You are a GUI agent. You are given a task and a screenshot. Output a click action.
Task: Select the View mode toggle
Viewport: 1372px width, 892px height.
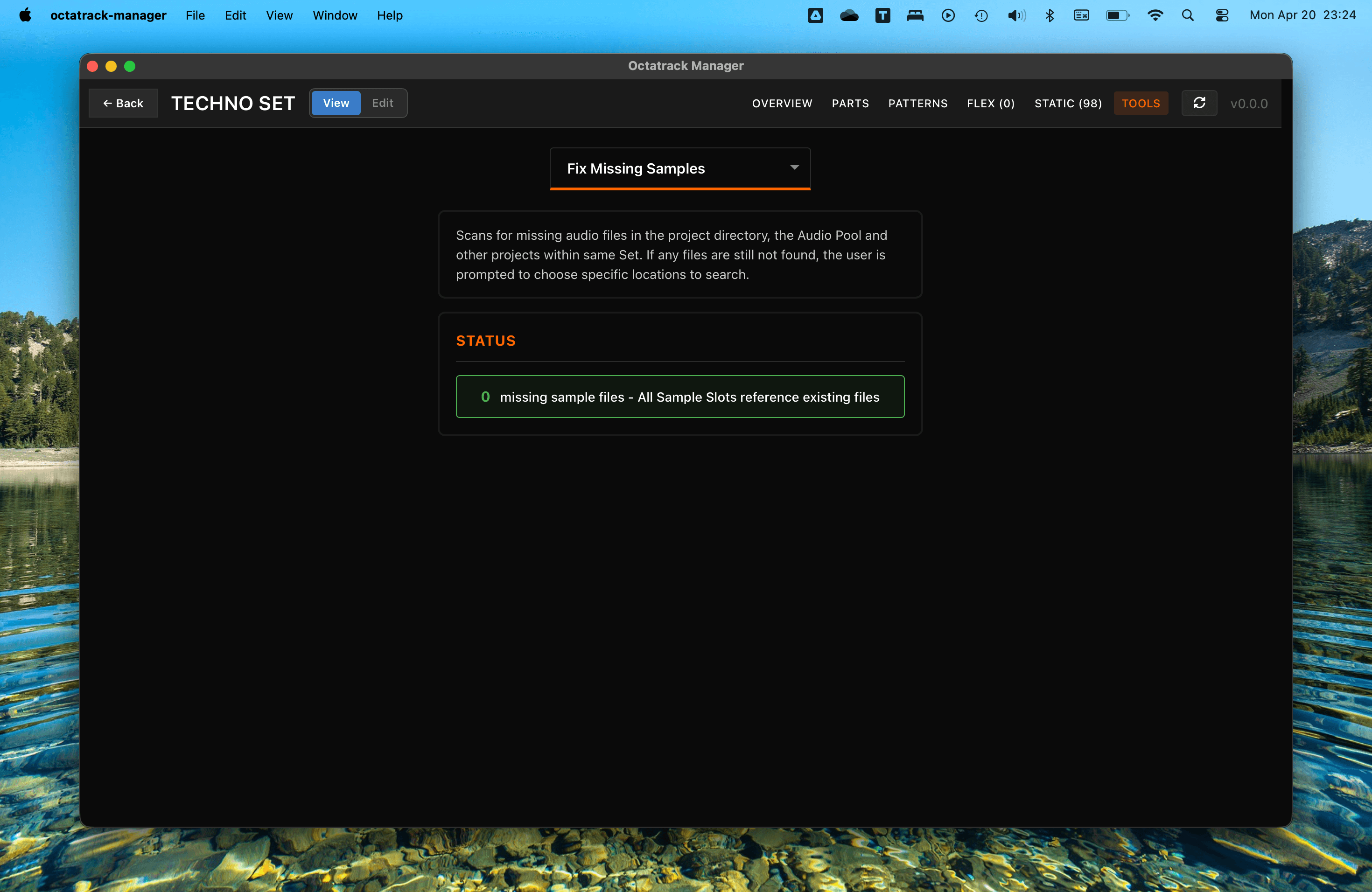(336, 103)
